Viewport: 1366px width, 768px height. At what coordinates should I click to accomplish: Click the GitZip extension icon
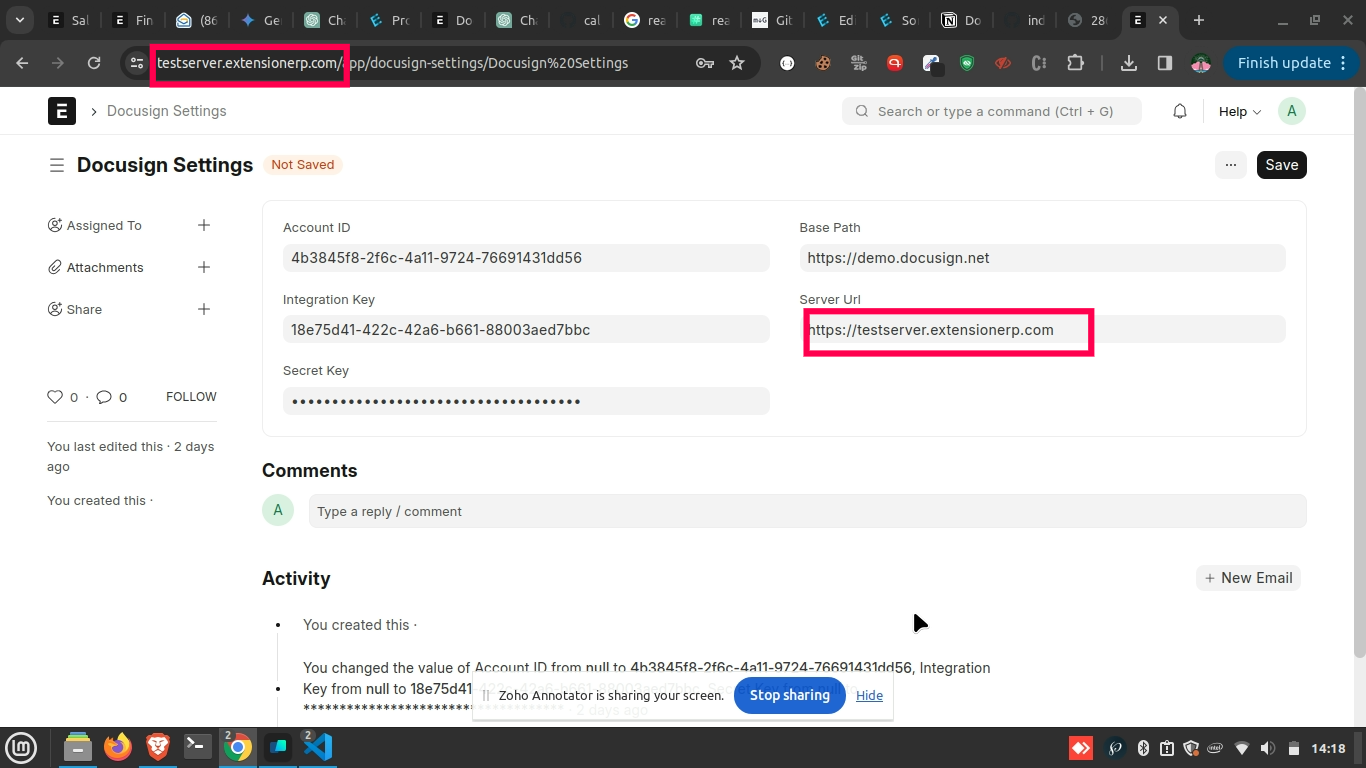pos(859,63)
